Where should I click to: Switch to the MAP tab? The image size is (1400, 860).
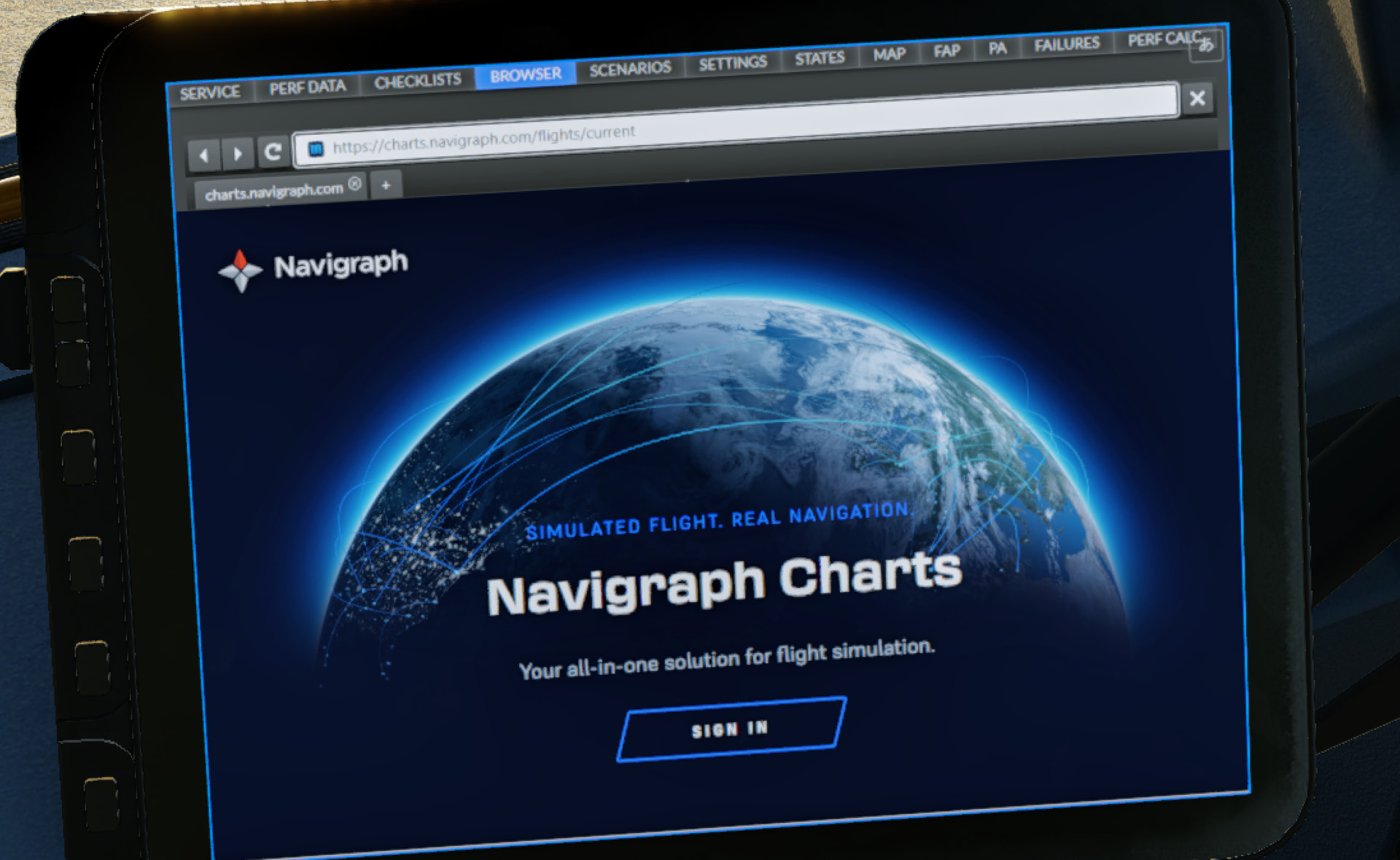click(889, 55)
